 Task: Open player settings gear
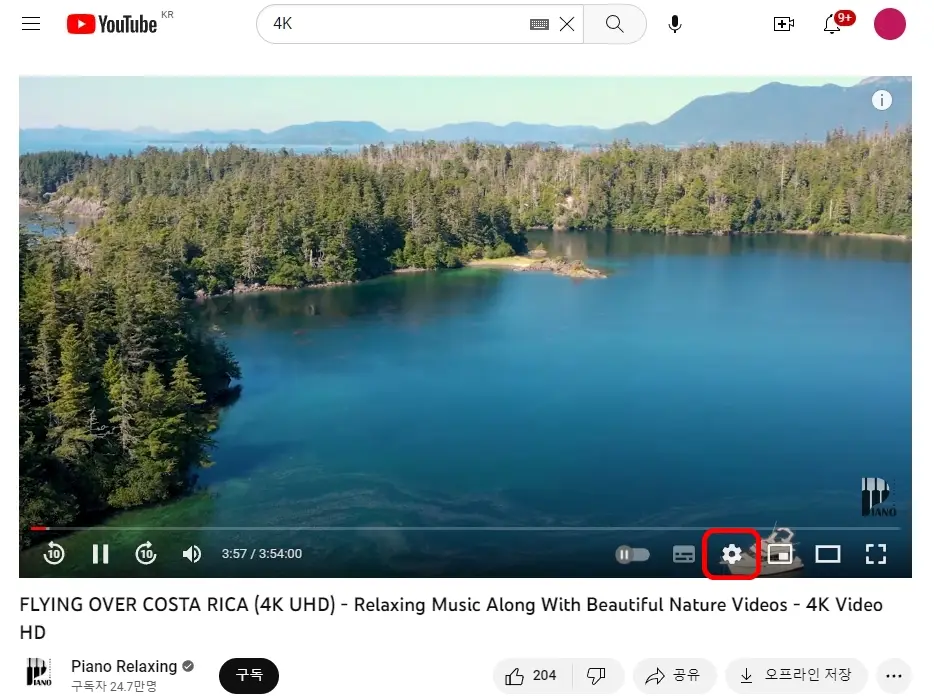point(731,554)
